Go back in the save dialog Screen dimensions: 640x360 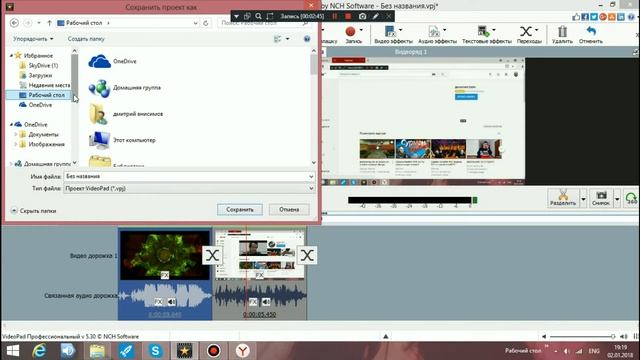click(x=14, y=23)
